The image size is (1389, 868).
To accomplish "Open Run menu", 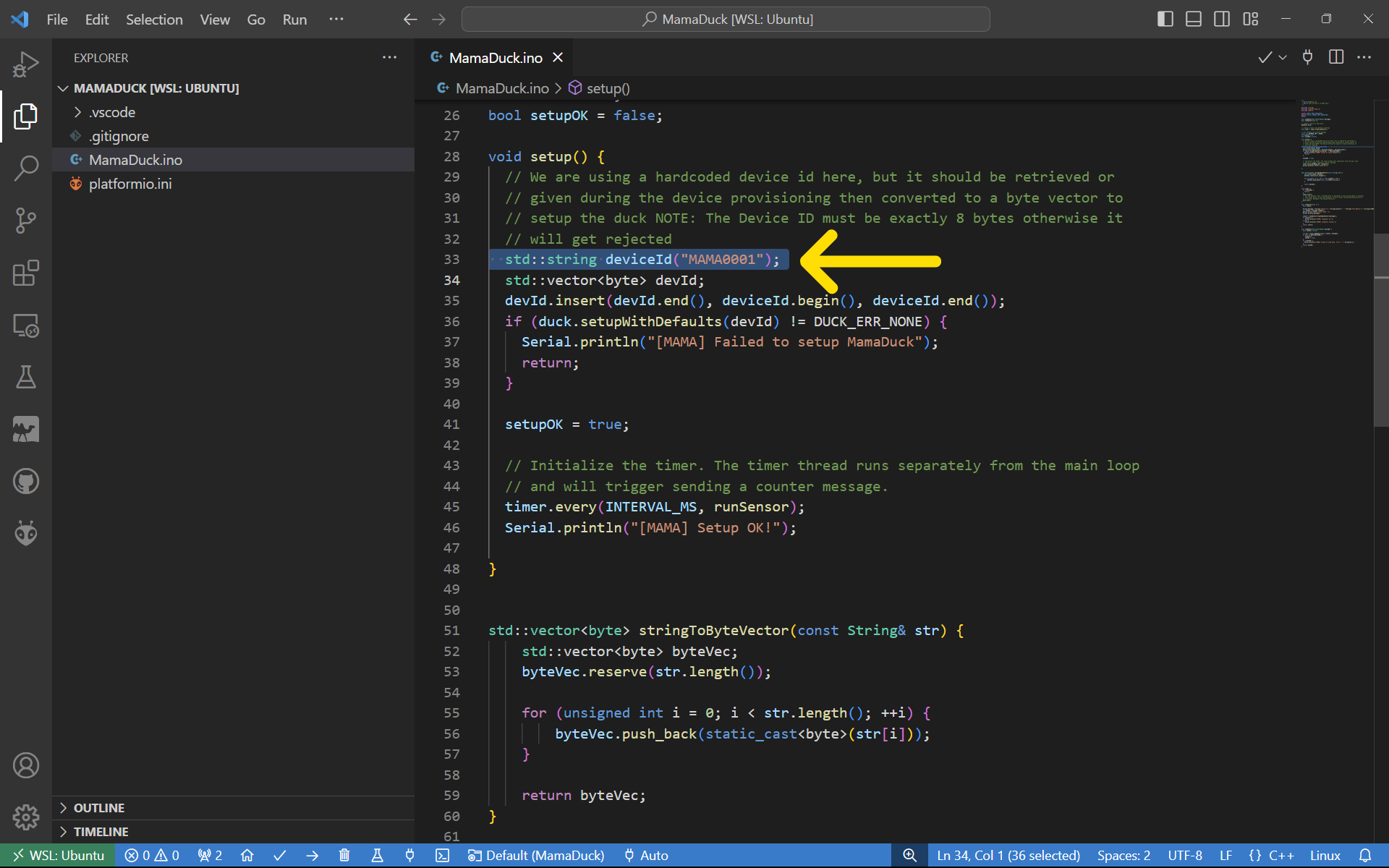I will (x=294, y=20).
